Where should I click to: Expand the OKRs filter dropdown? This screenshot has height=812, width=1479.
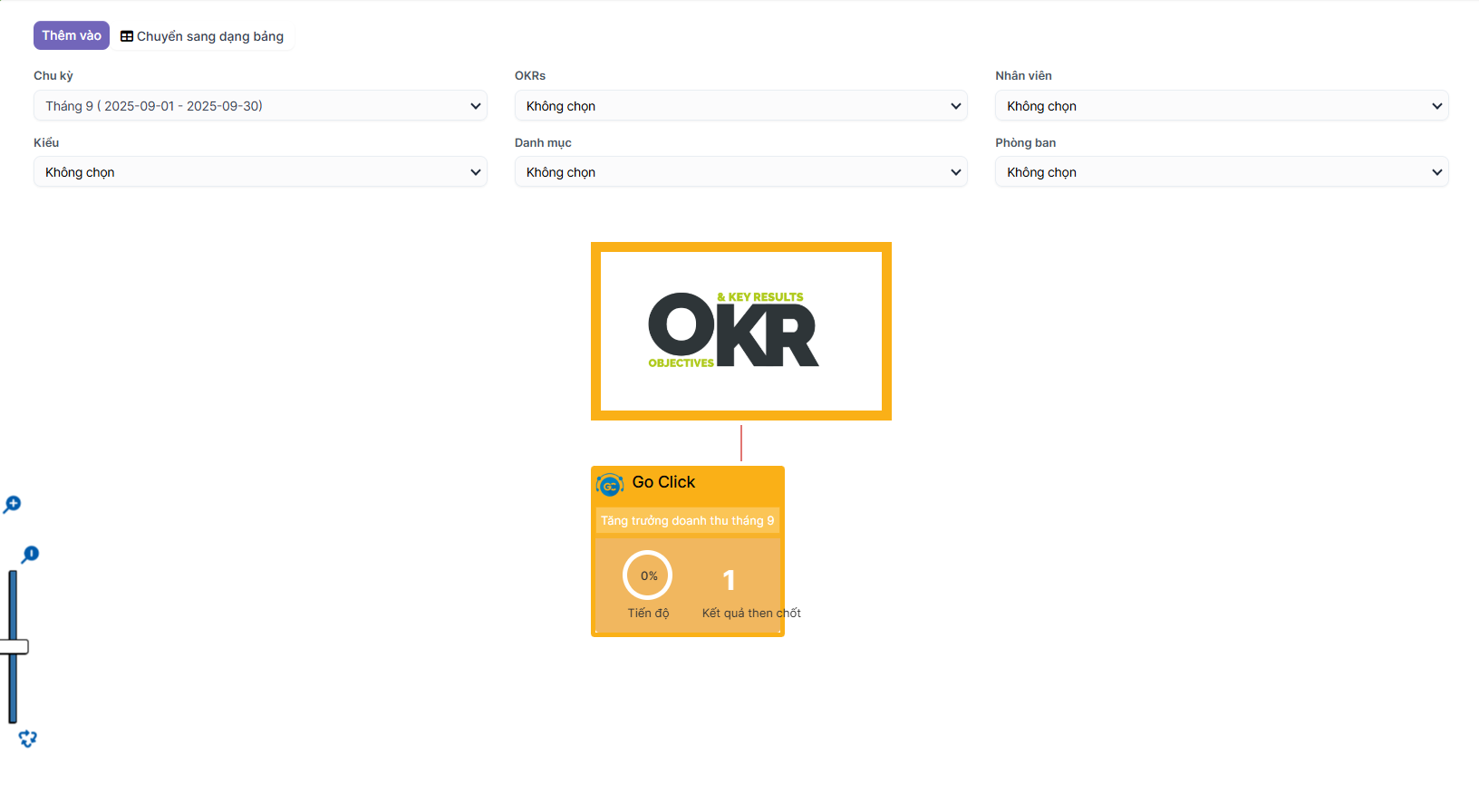click(740, 106)
